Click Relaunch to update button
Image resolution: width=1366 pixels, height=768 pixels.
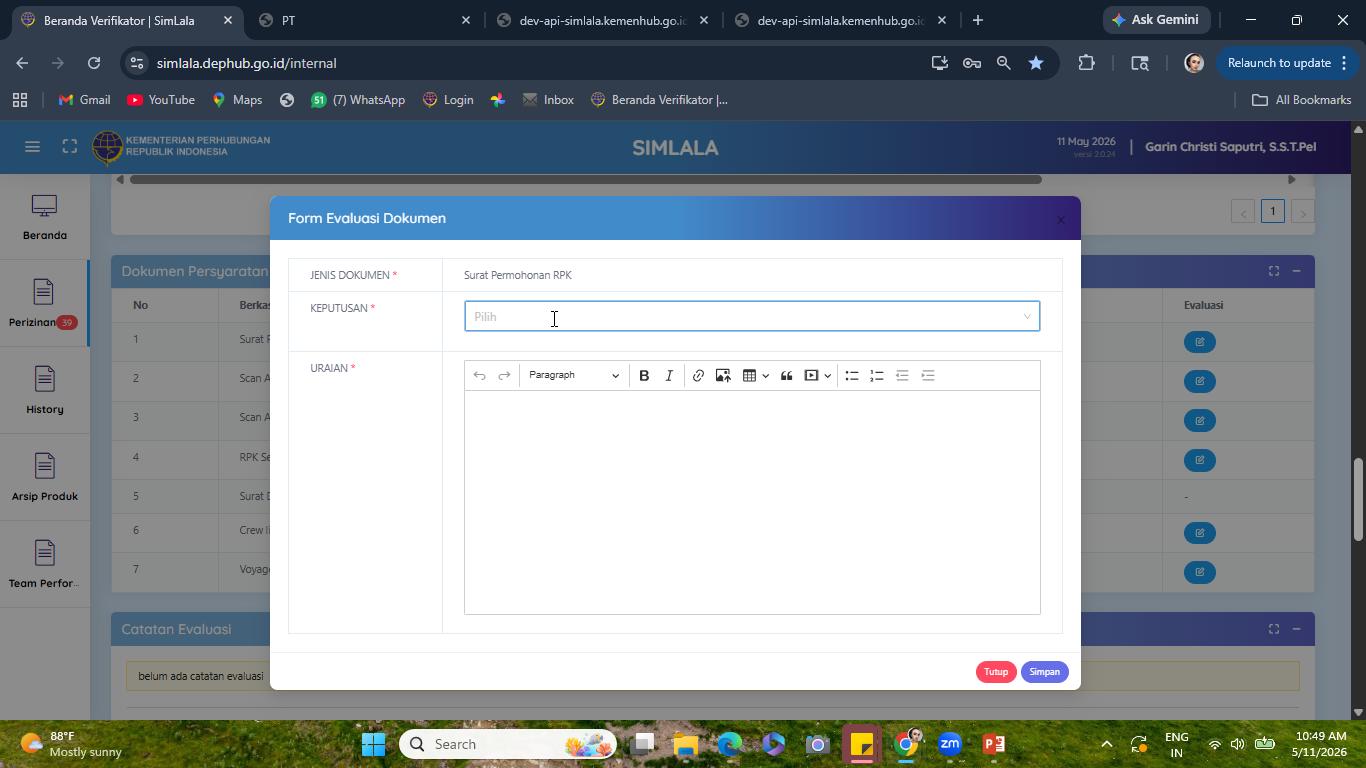[1288, 63]
